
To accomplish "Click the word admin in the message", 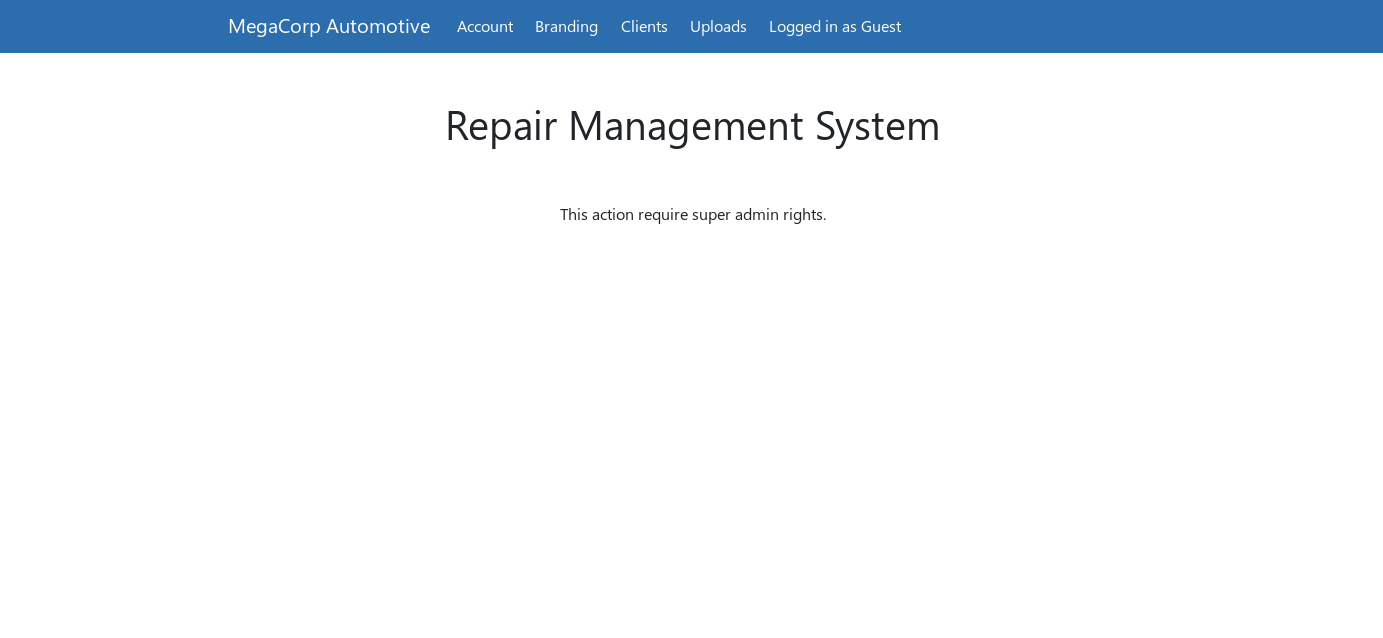I will (756, 214).
